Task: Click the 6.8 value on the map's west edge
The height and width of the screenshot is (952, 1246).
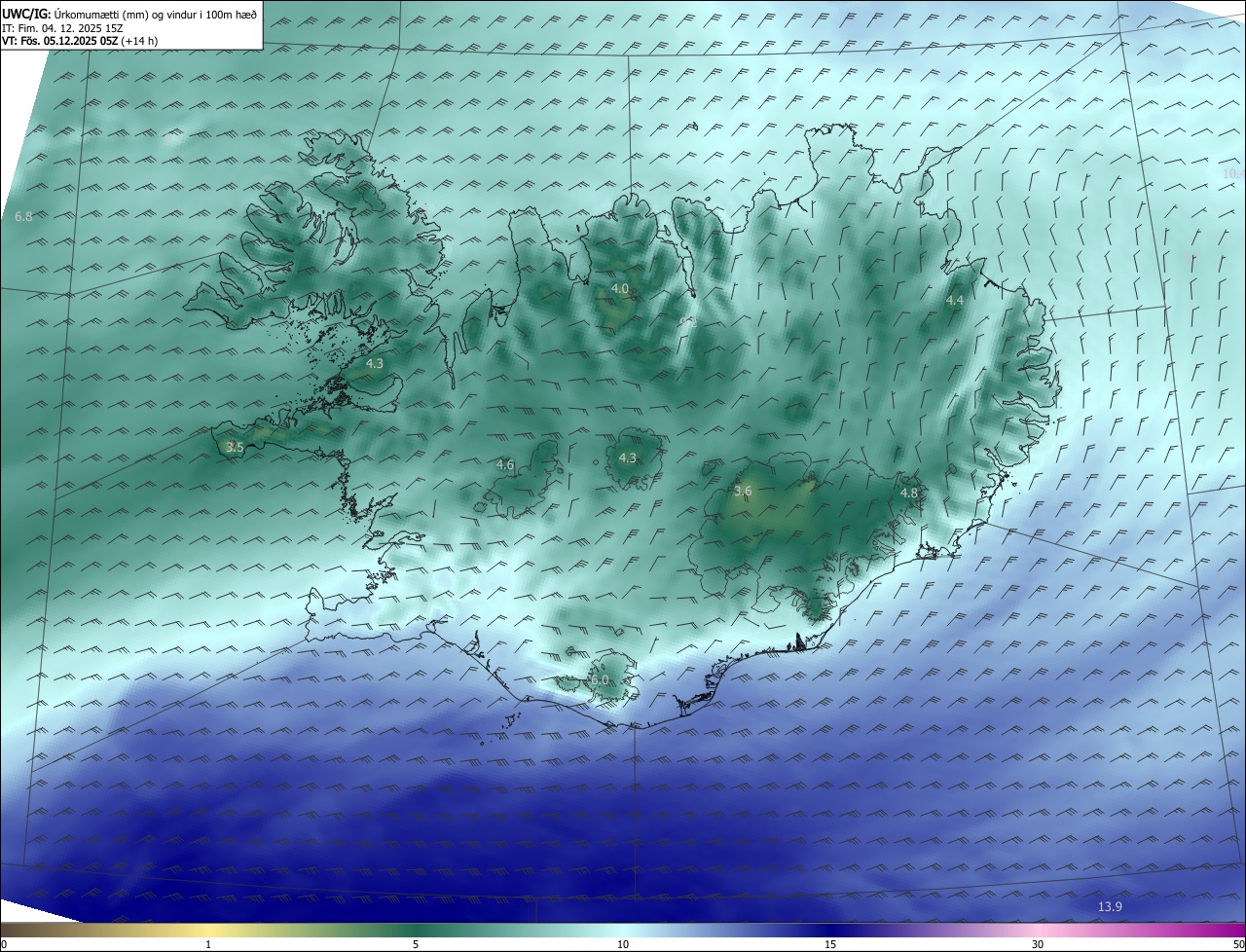Action: tap(24, 216)
